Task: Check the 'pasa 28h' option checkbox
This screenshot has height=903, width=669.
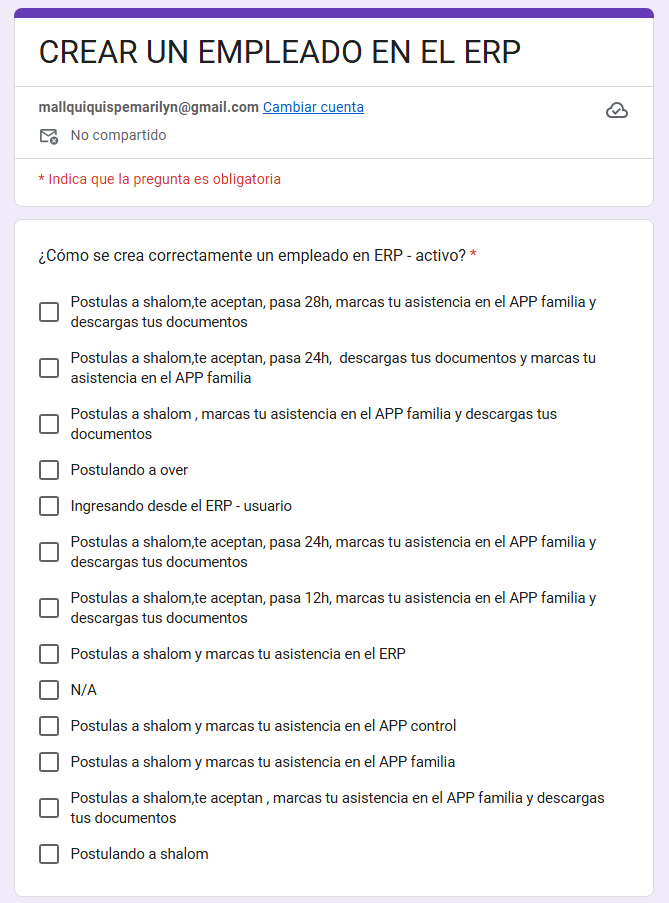Action: pos(49,312)
